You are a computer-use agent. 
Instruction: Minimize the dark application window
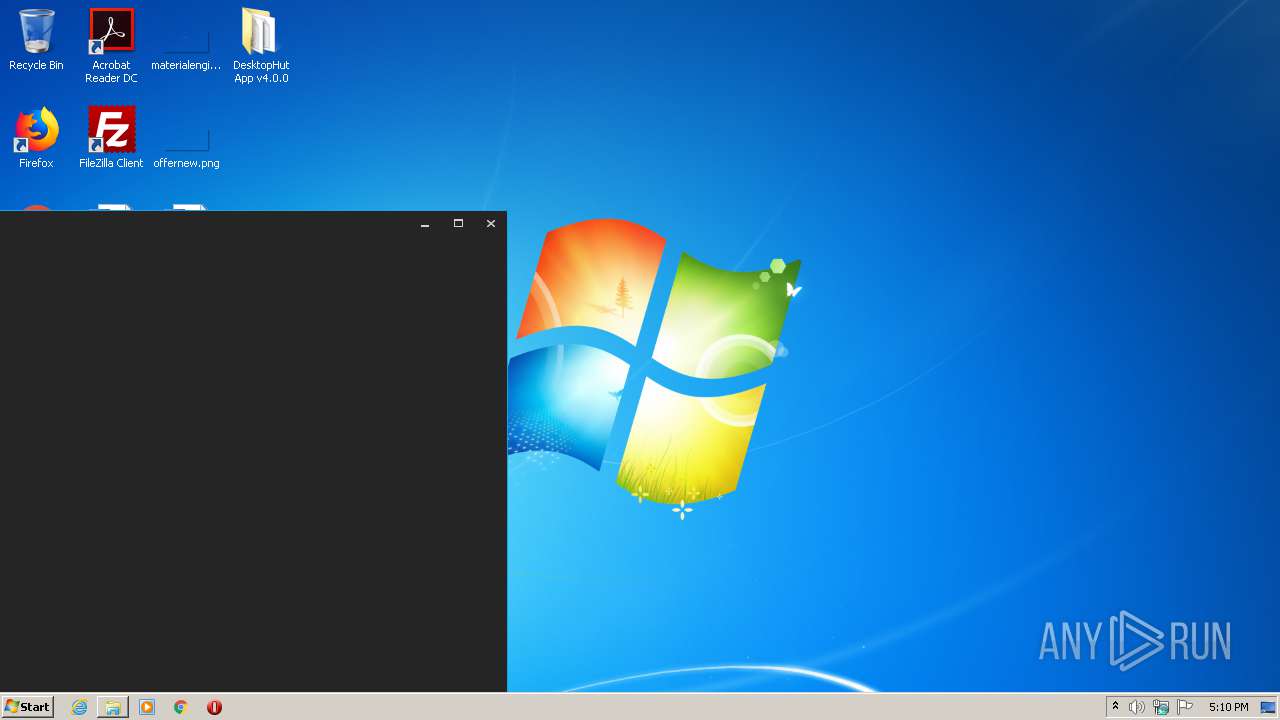click(425, 224)
